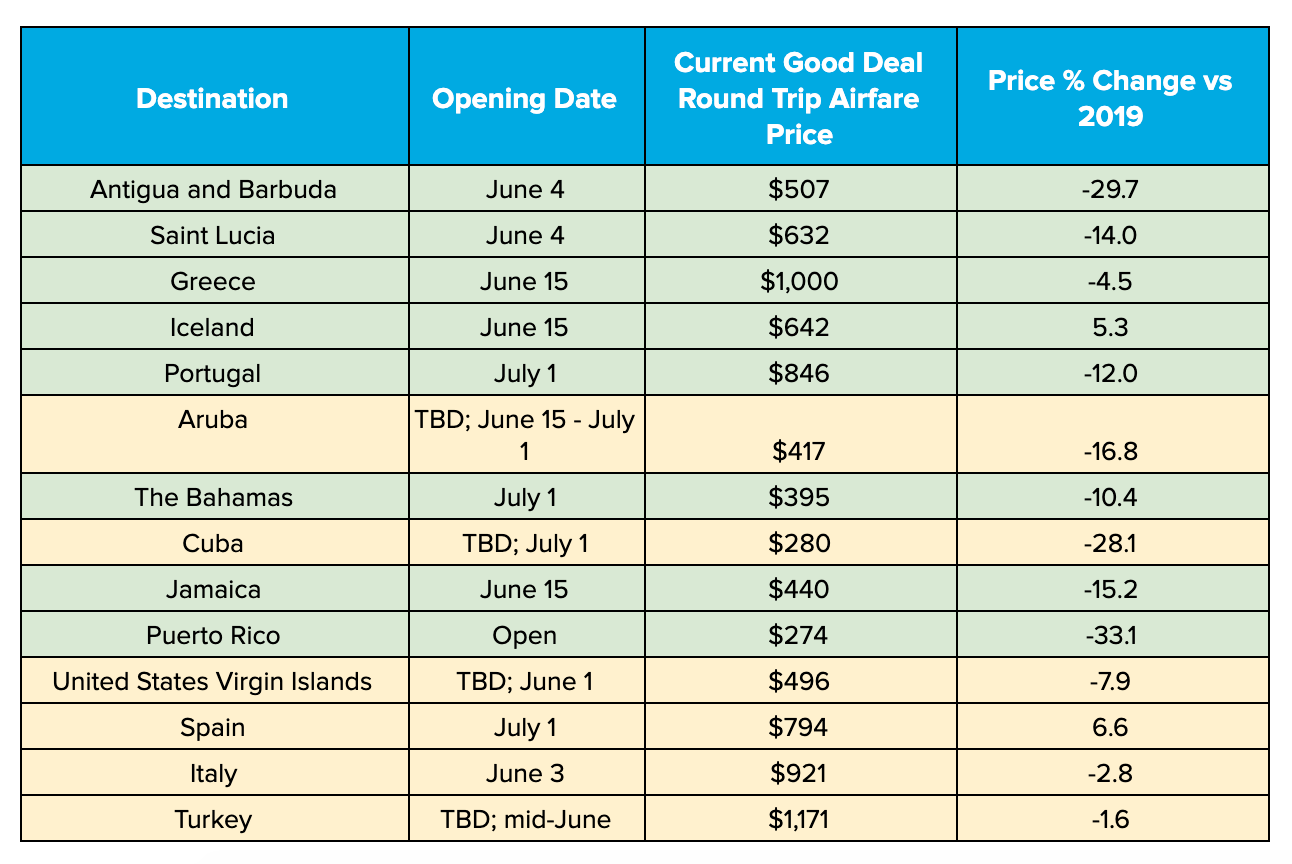Click the Portugal destination cell
The height and width of the screenshot is (864, 1292).
coord(214,372)
